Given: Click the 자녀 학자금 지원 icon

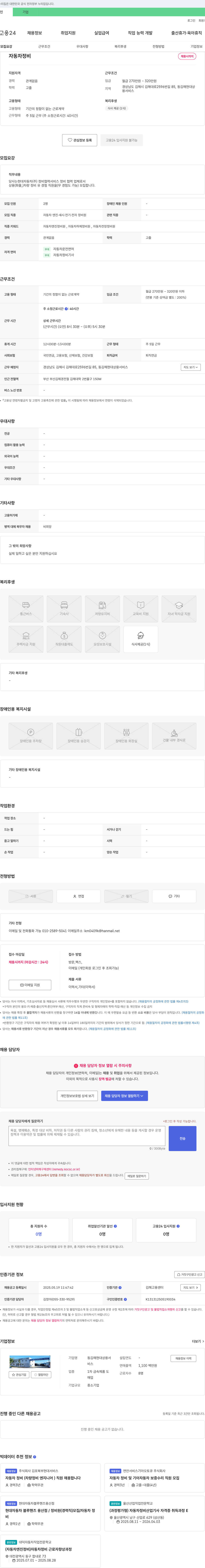Looking at the screenshot, I should tap(179, 609).
